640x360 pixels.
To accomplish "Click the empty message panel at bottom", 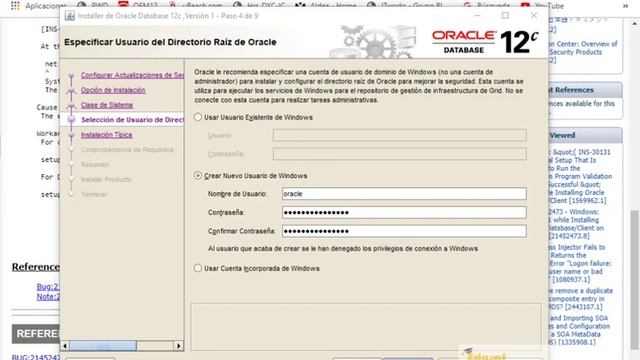I will click(366, 327).
